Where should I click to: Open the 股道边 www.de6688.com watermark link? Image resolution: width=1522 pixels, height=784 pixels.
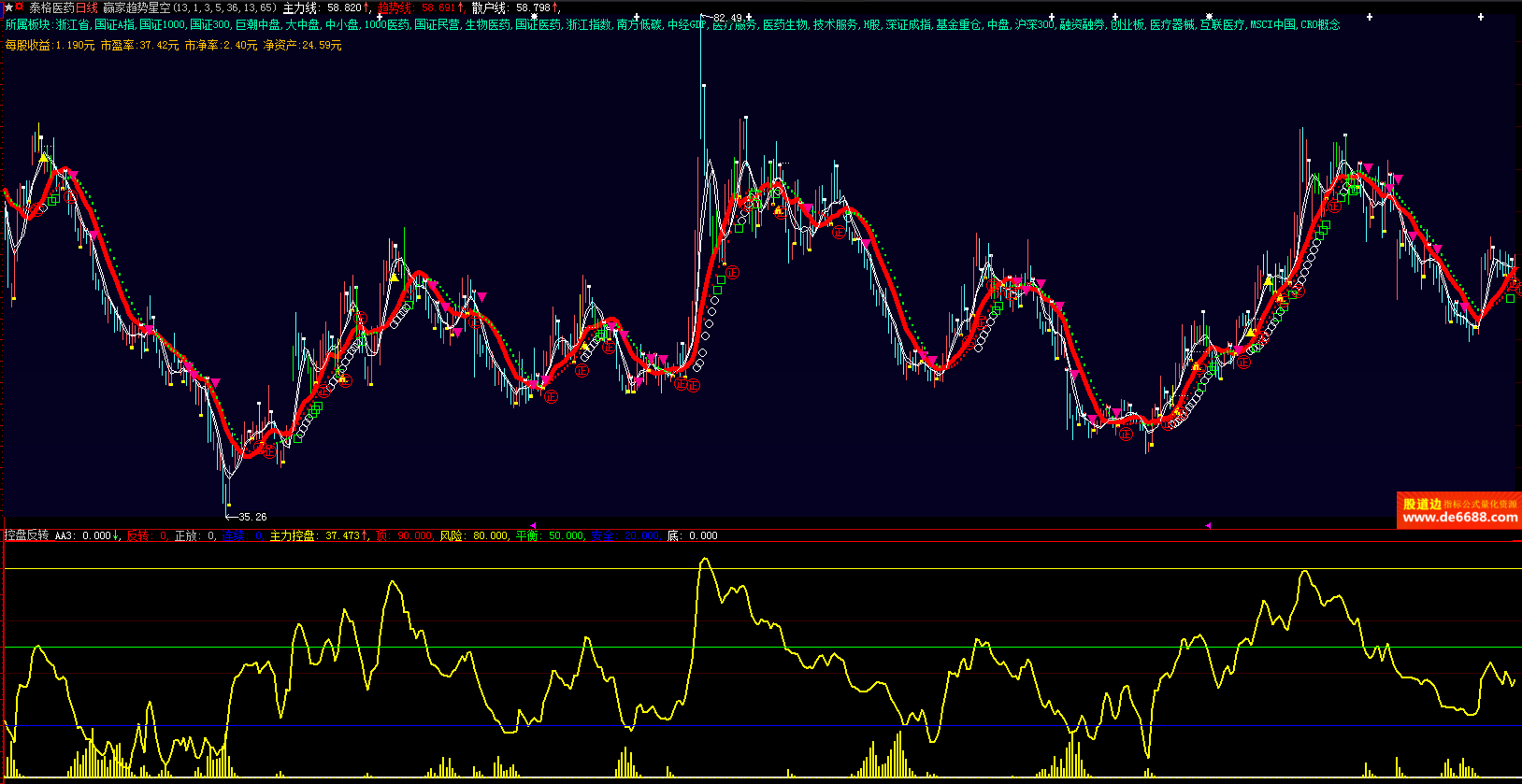[x=1458, y=511]
